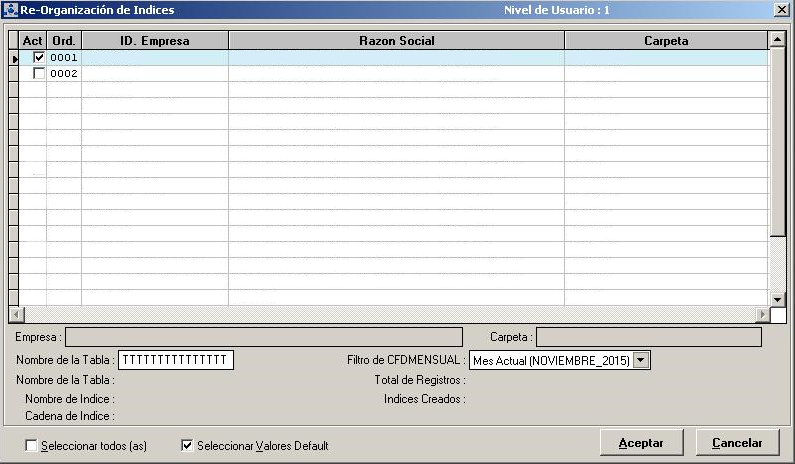The image size is (795, 464).
Task: Enable the Act checkbox for row 0002
Action: pos(39,74)
